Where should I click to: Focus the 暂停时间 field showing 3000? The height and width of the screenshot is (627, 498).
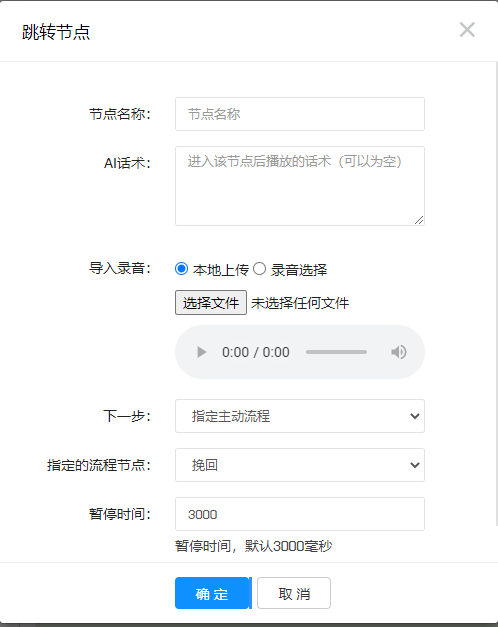[x=300, y=514]
